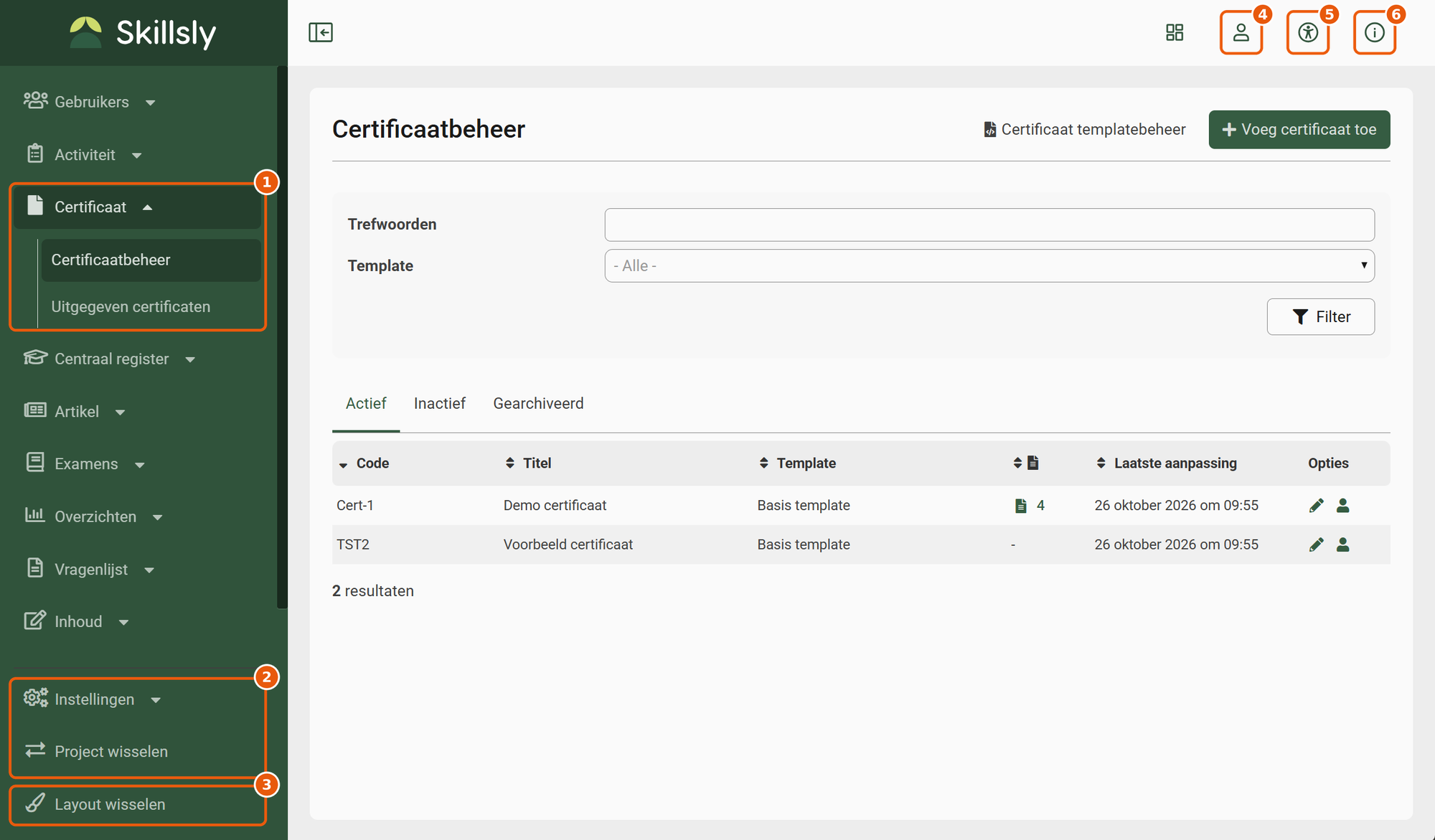
Task: Click the Voeg certificaat toe button
Action: click(1299, 130)
